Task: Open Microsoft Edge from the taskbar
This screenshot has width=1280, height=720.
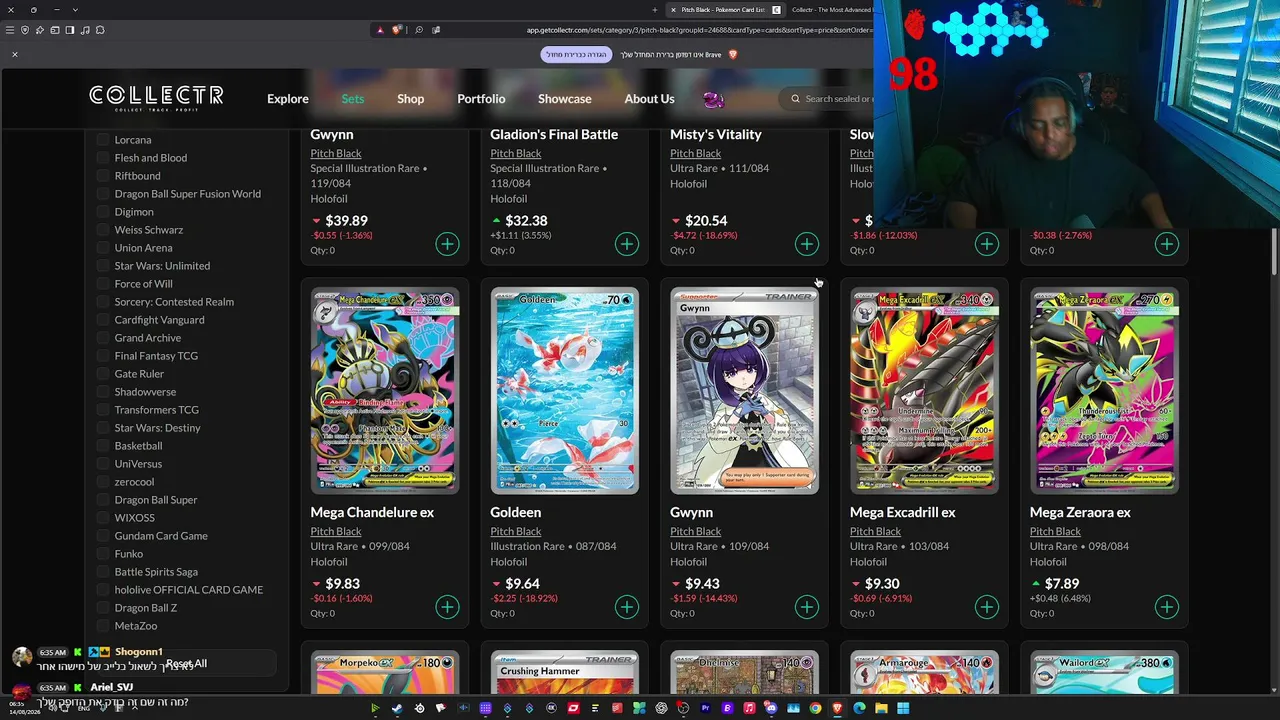Action: 859,709
